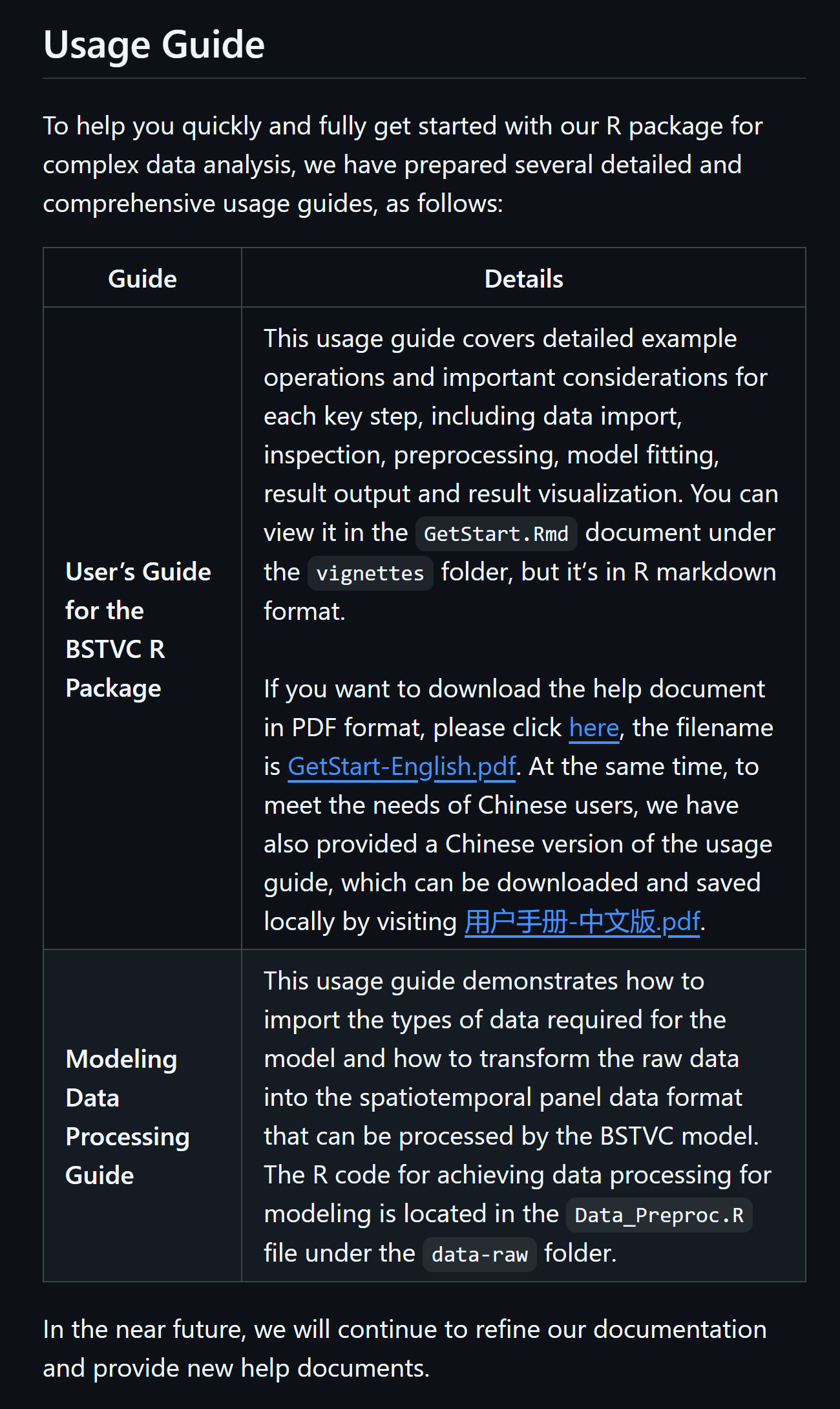Click the divider line below Usage Guide
This screenshot has height=1409, width=840.
(424, 78)
